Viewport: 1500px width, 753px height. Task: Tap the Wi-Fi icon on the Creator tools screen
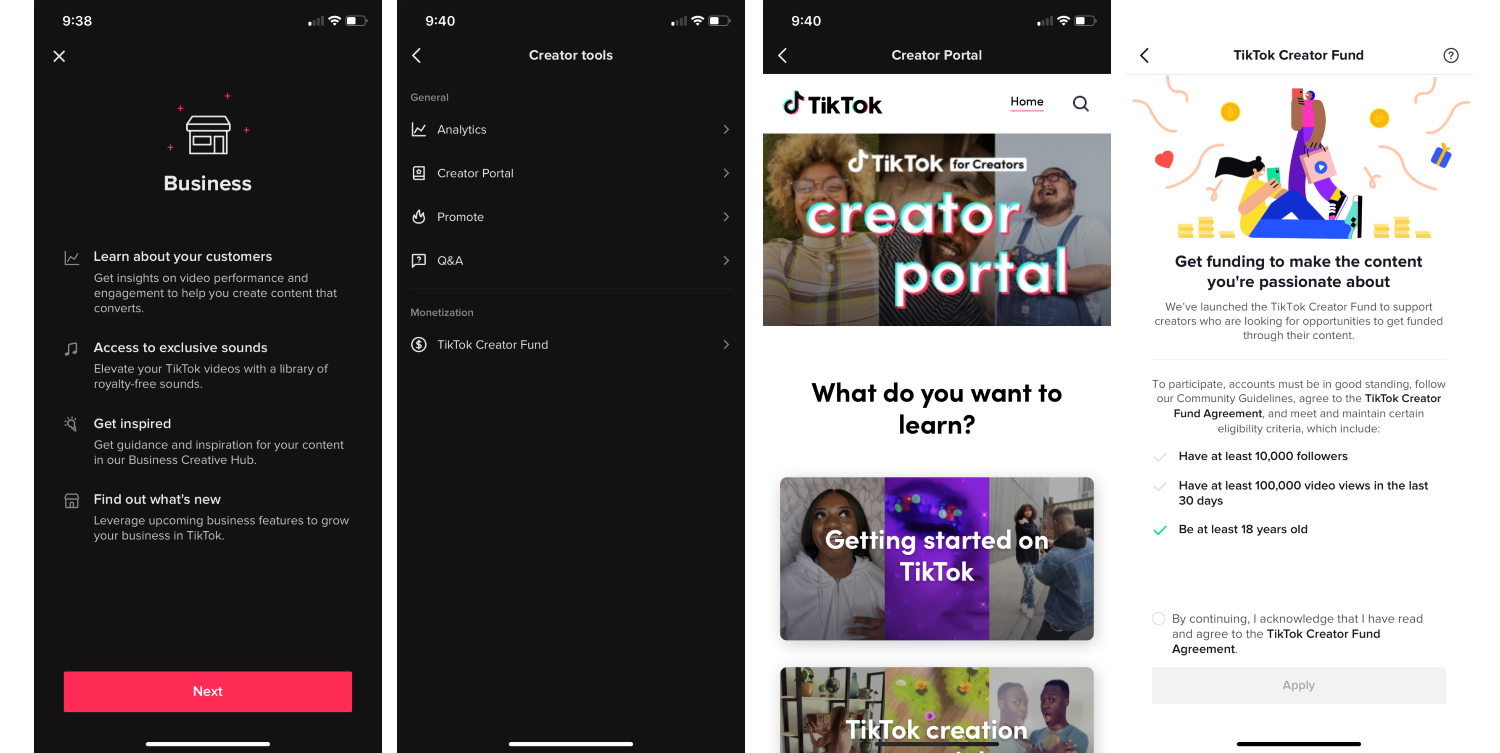pos(698,21)
